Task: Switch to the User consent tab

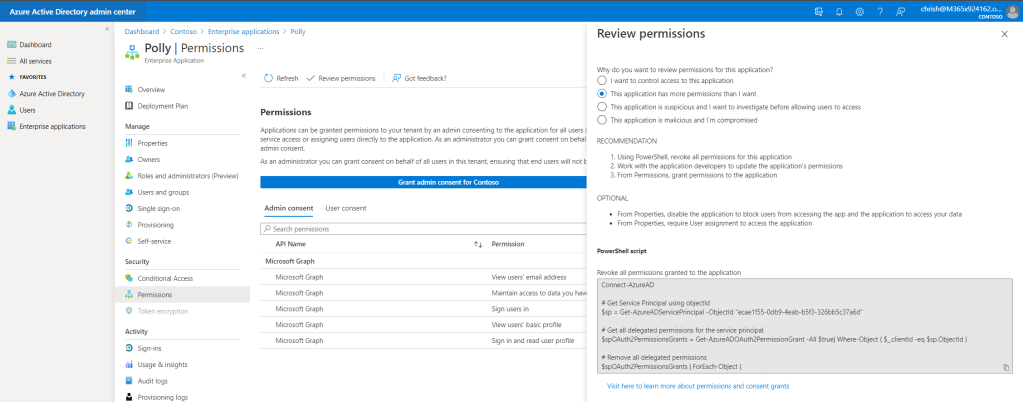Action: 345,208
